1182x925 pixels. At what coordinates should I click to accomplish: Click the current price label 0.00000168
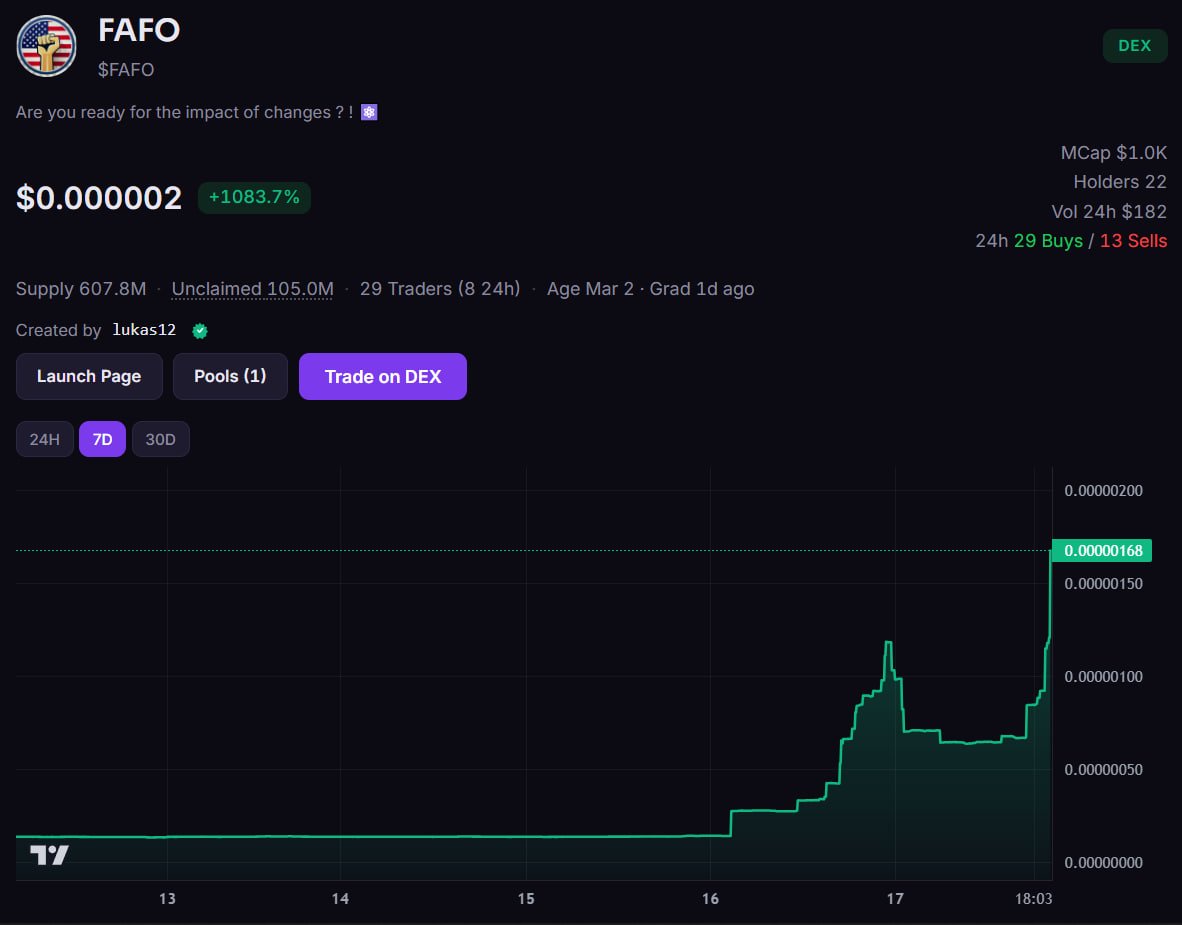pyautogui.click(x=1102, y=550)
